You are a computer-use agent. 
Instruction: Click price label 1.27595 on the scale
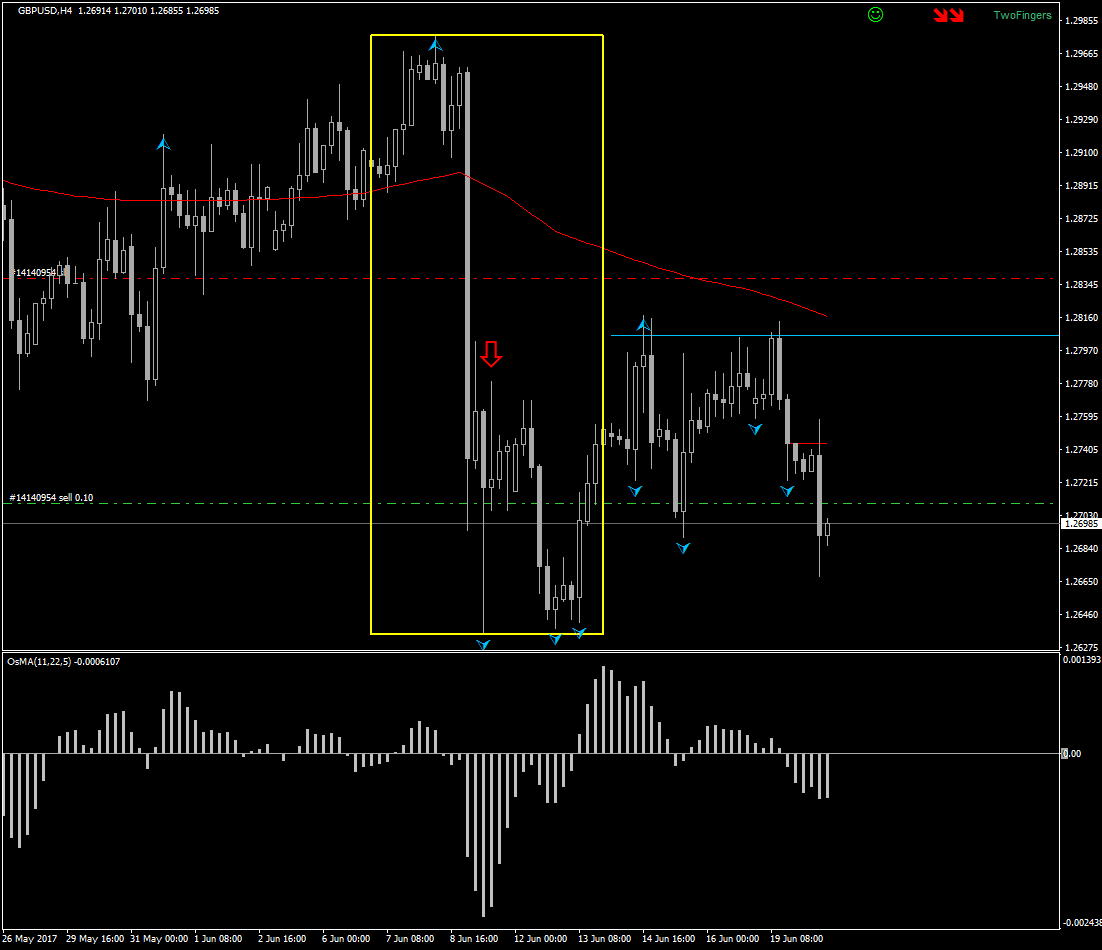[1081, 417]
